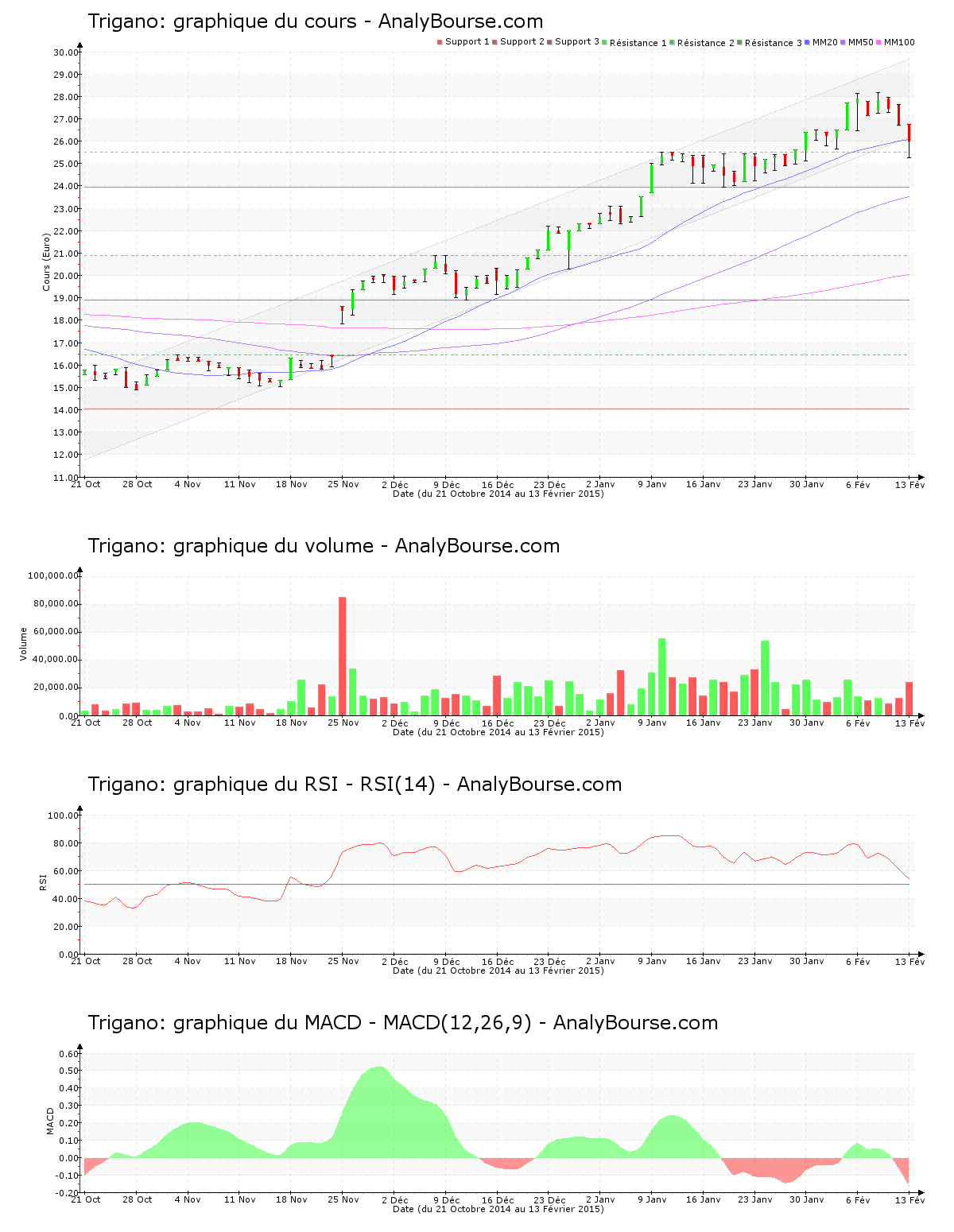Click the date range caption under MACD chart
Image resolution: width=954 pixels, height=1232 pixels.
498,1209
